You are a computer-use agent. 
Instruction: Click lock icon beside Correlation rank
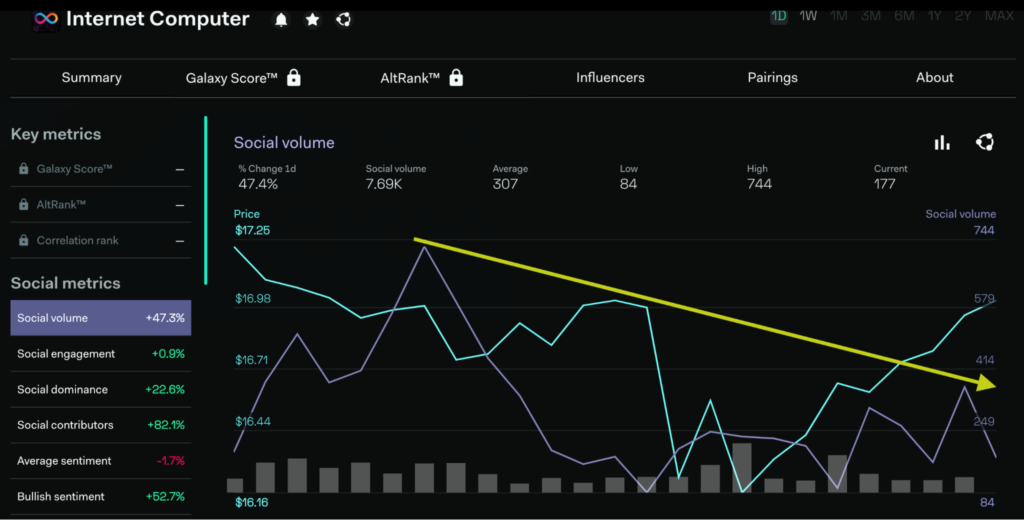tap(24, 240)
